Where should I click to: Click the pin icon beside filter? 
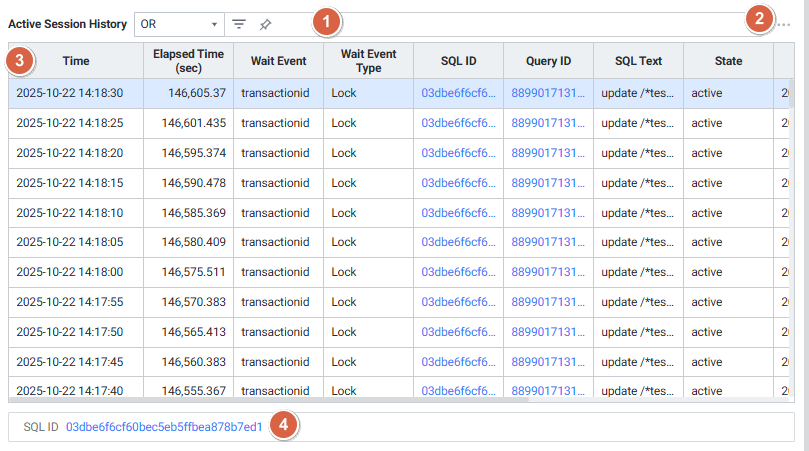265,24
